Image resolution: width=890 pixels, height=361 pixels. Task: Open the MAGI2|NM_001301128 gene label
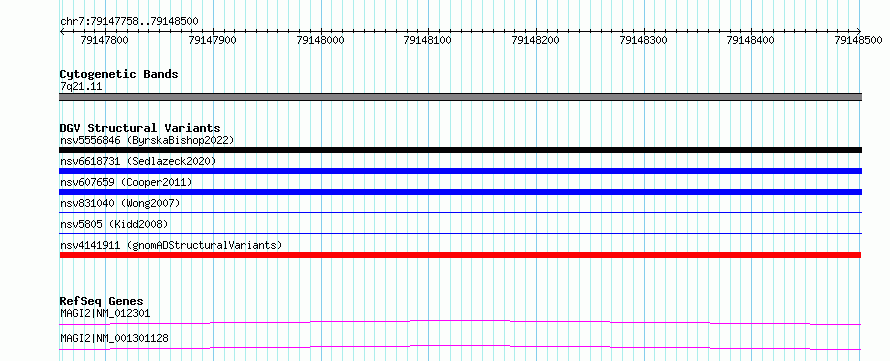pyautogui.click(x=114, y=338)
